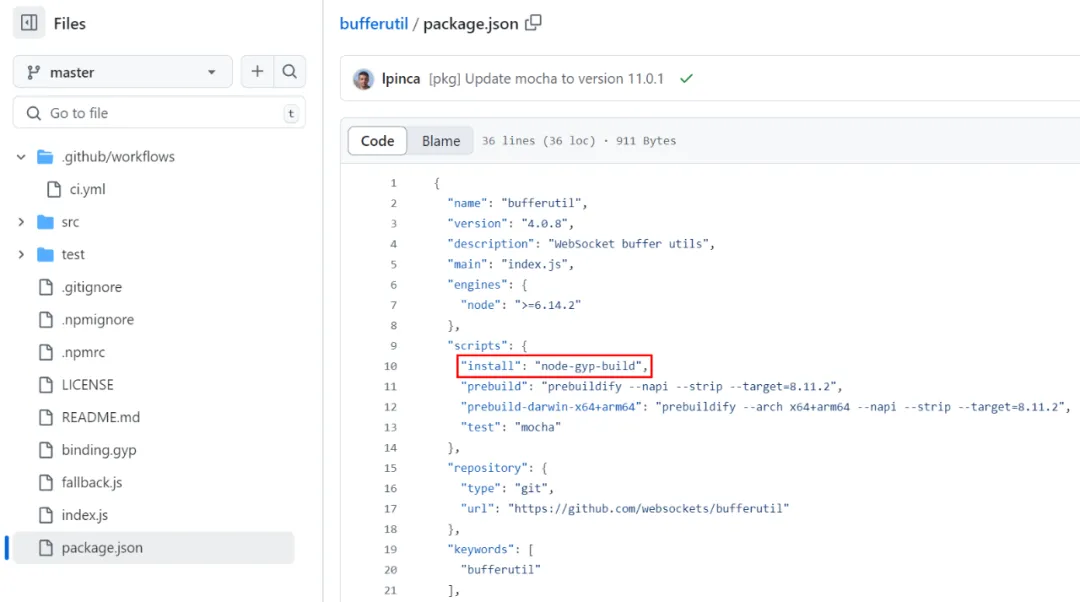Click line number 17
Viewport: 1080px width, 602px height.
(391, 508)
